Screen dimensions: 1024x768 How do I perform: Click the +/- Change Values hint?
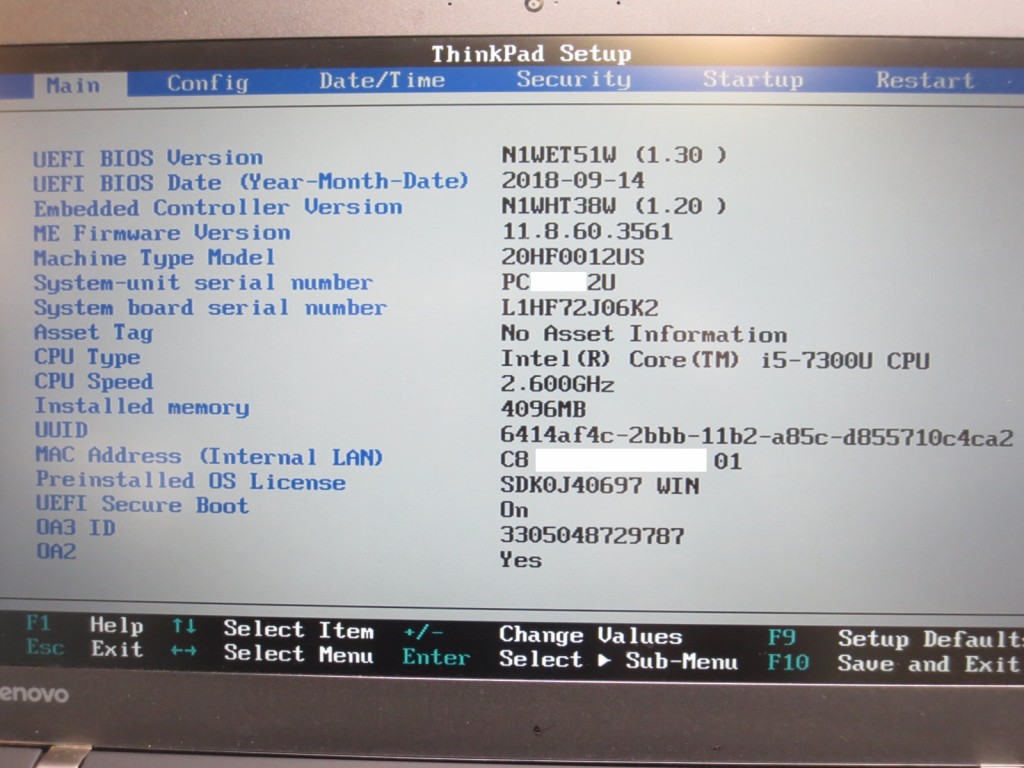coord(543,635)
